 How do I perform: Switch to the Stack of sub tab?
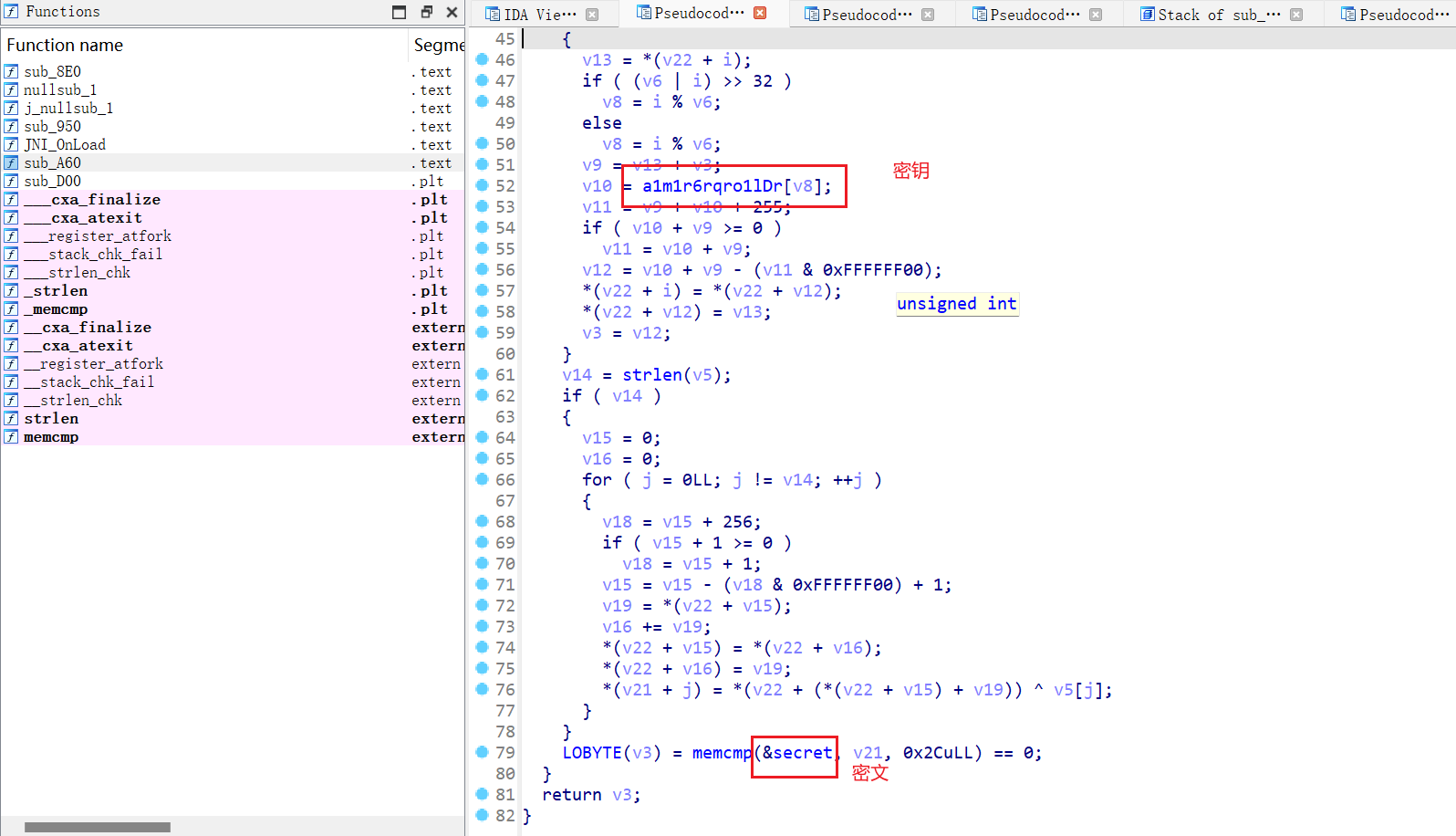pos(1218,15)
